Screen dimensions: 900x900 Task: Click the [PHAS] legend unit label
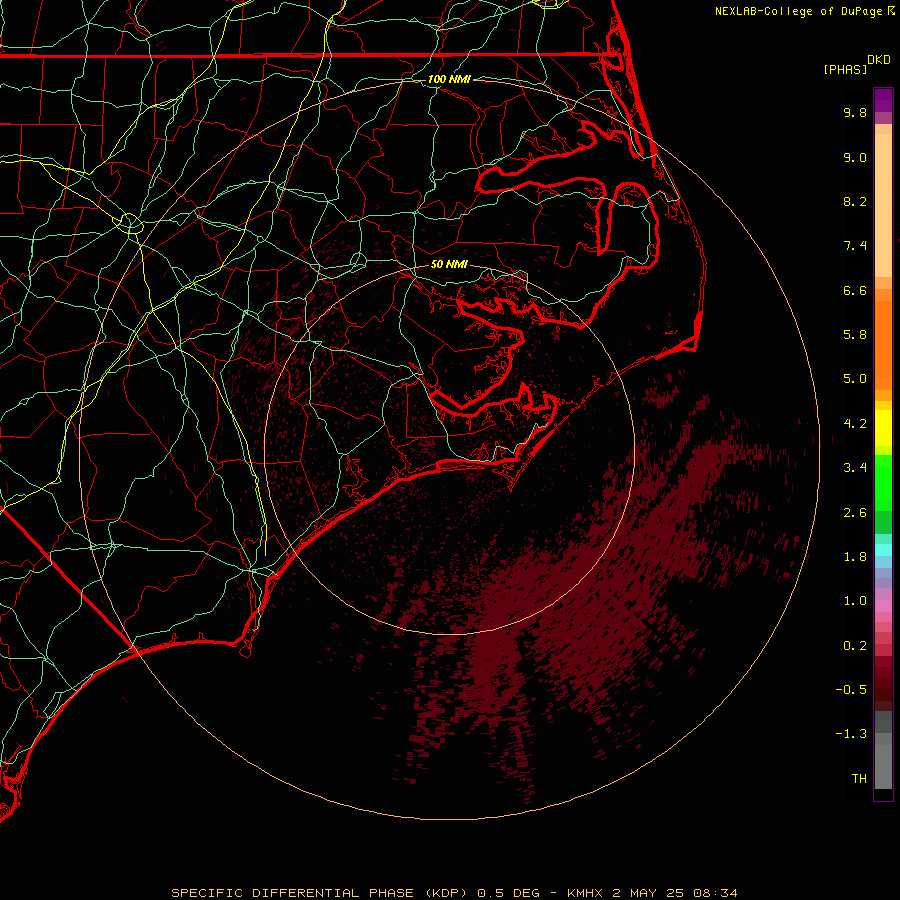(x=845, y=70)
